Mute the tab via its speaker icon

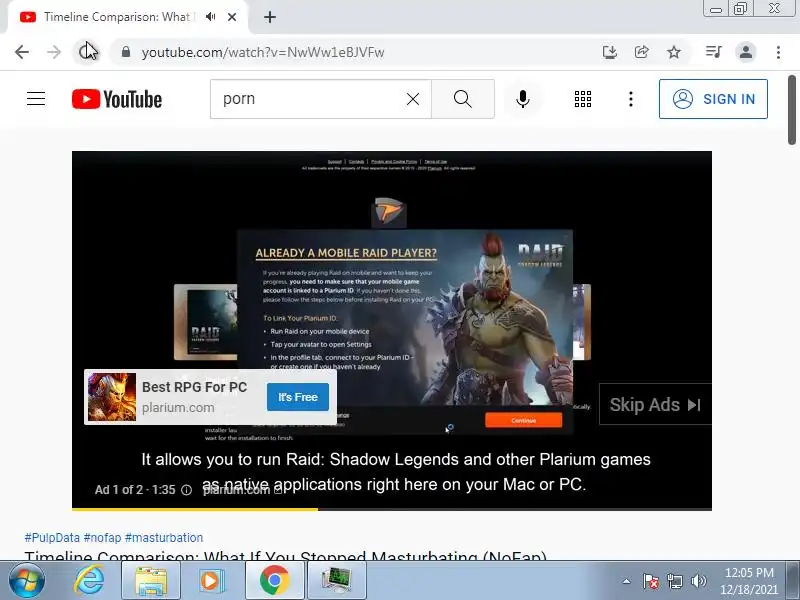pyautogui.click(x=210, y=17)
